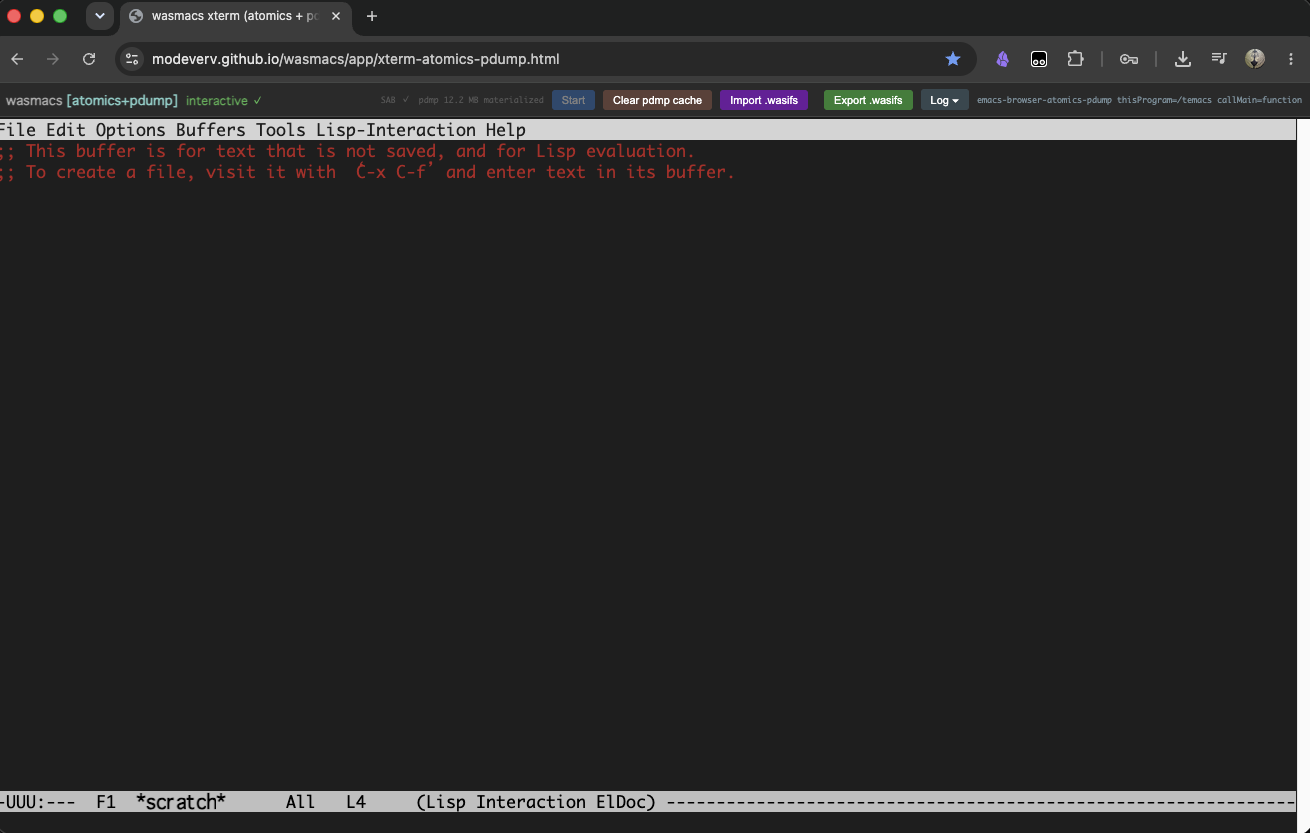The width and height of the screenshot is (1310, 833).
Task: Open the Chrome three-dot menu
Action: click(x=1291, y=59)
